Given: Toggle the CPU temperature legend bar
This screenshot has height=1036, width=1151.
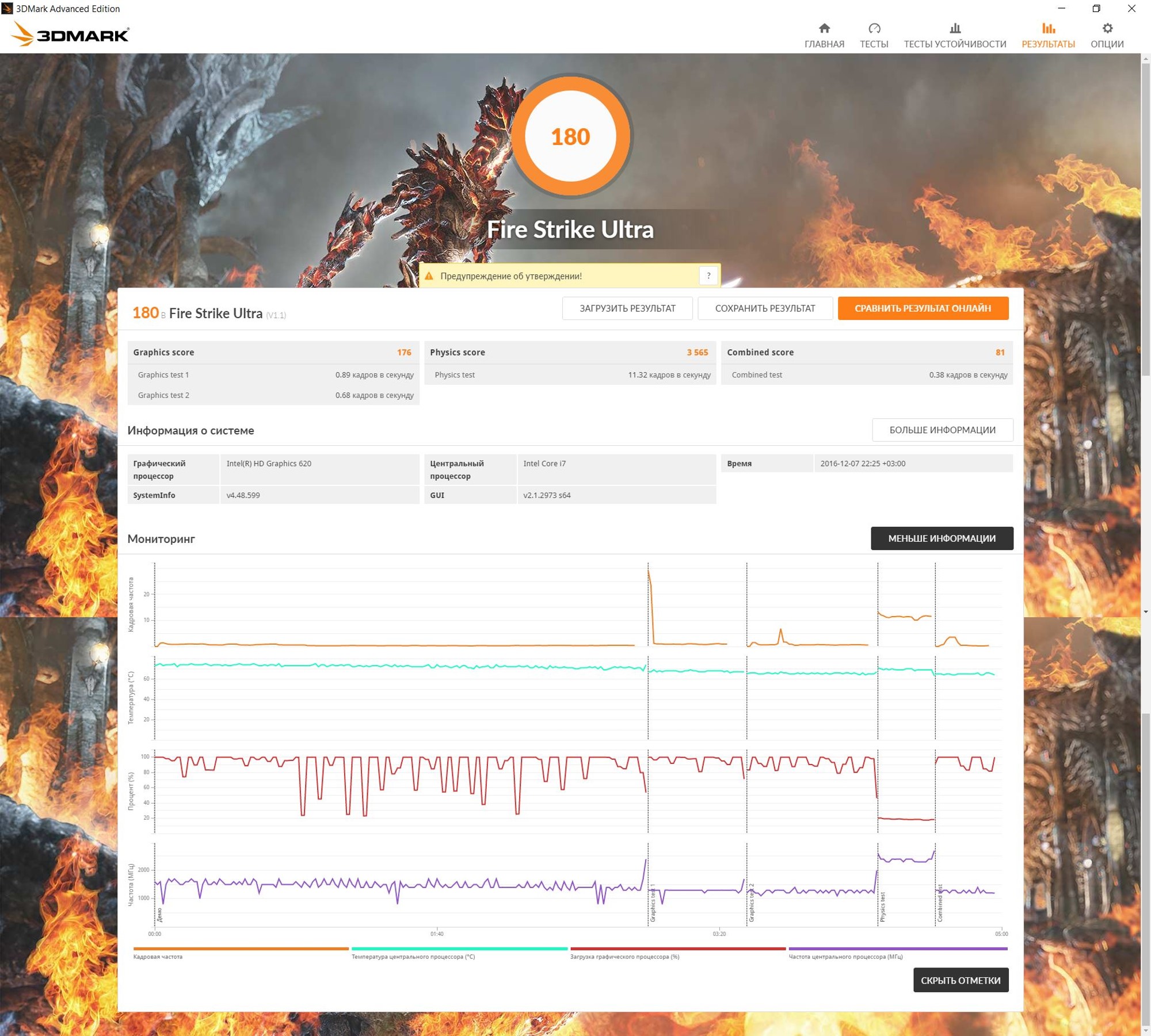Looking at the screenshot, I should [459, 949].
